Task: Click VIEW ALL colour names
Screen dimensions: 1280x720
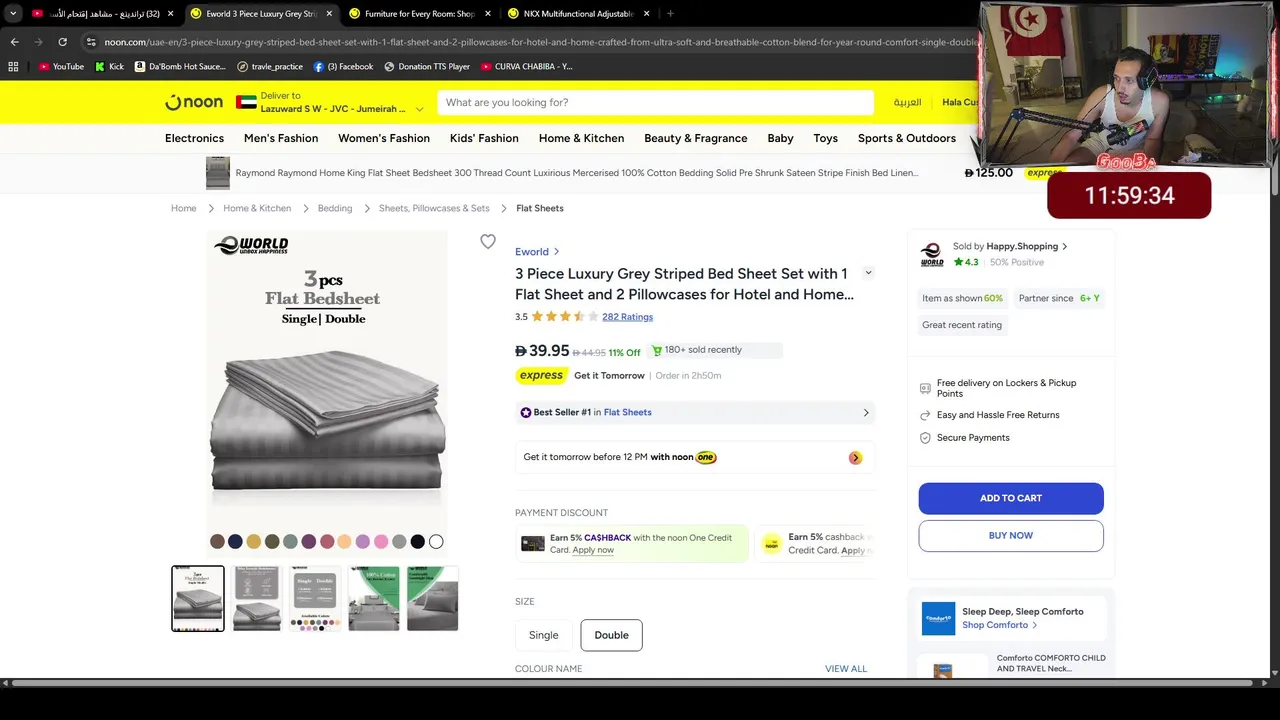Action: (846, 669)
